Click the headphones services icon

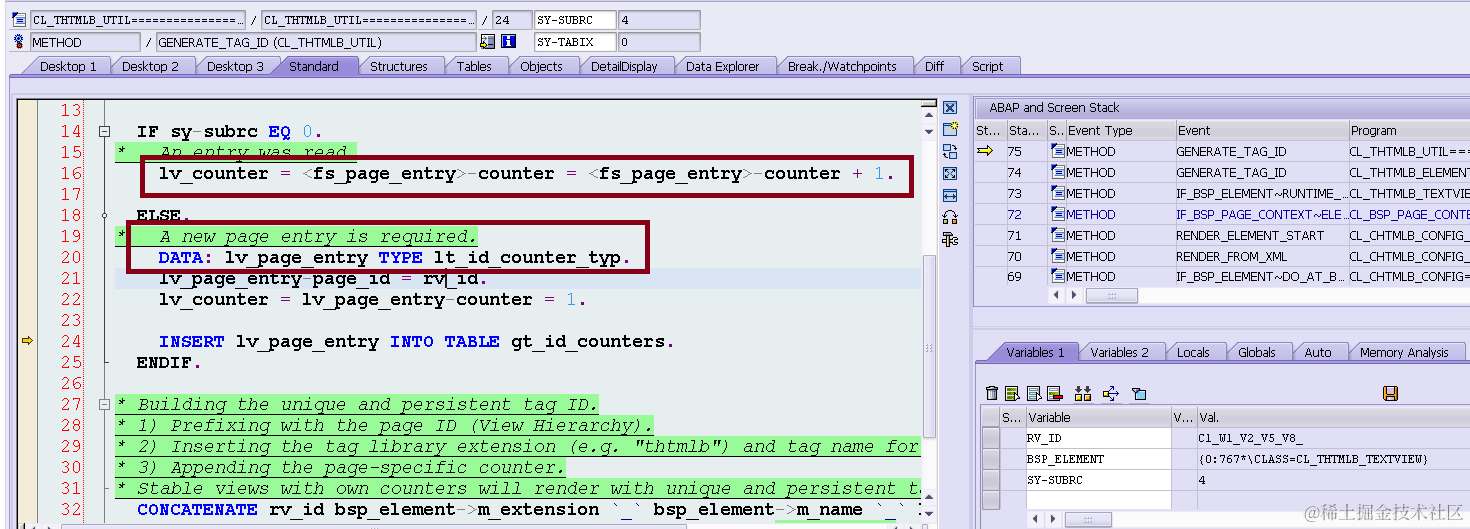click(x=950, y=217)
